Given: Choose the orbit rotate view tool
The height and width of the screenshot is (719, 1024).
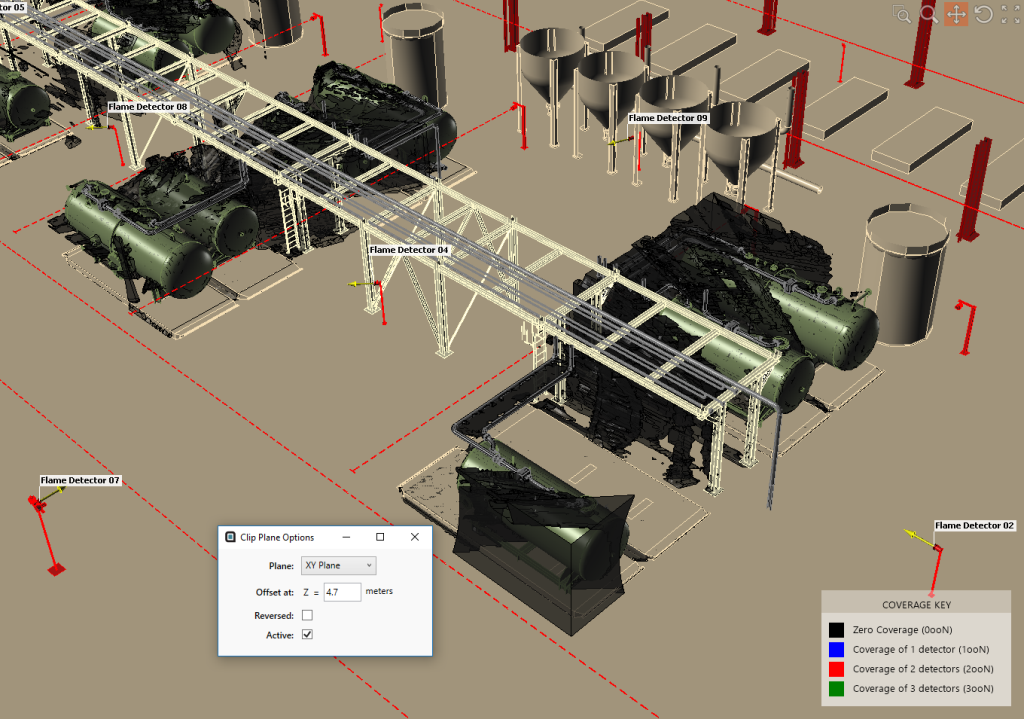Looking at the screenshot, I should [x=983, y=14].
